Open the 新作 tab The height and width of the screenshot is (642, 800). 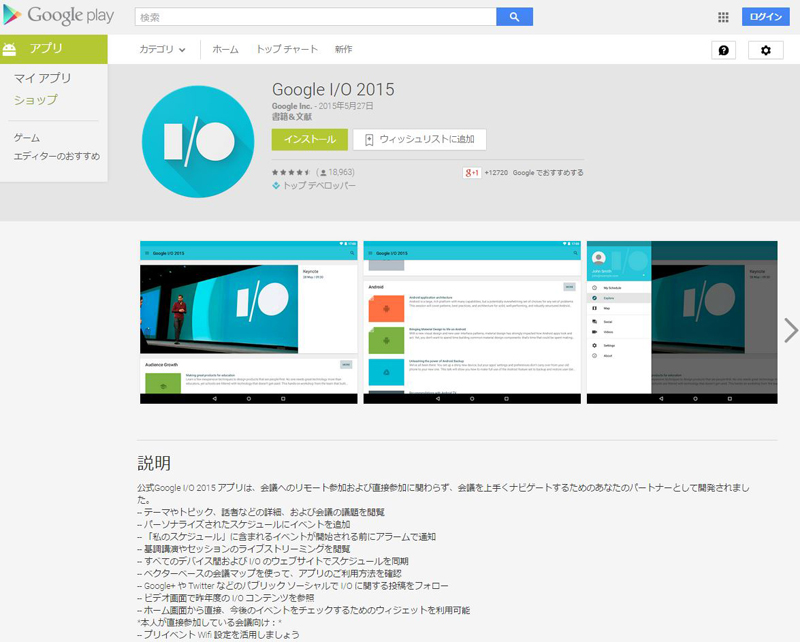pyautogui.click(x=343, y=50)
